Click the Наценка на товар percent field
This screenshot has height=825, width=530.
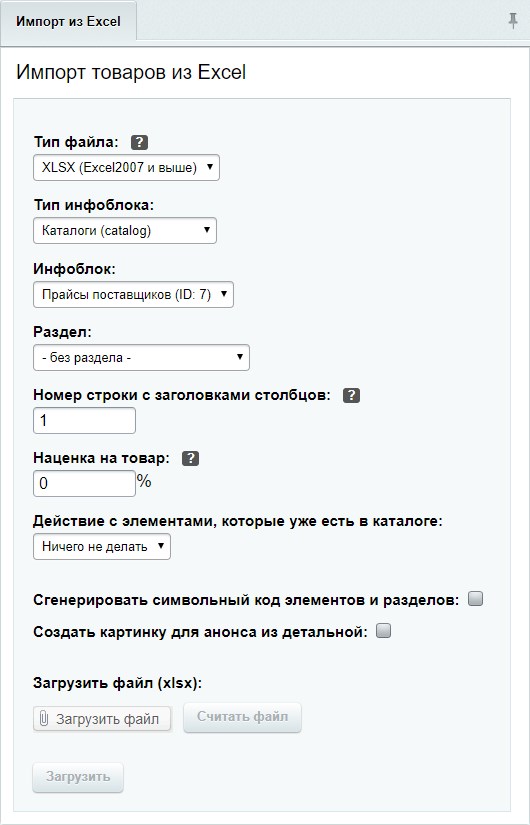point(84,484)
